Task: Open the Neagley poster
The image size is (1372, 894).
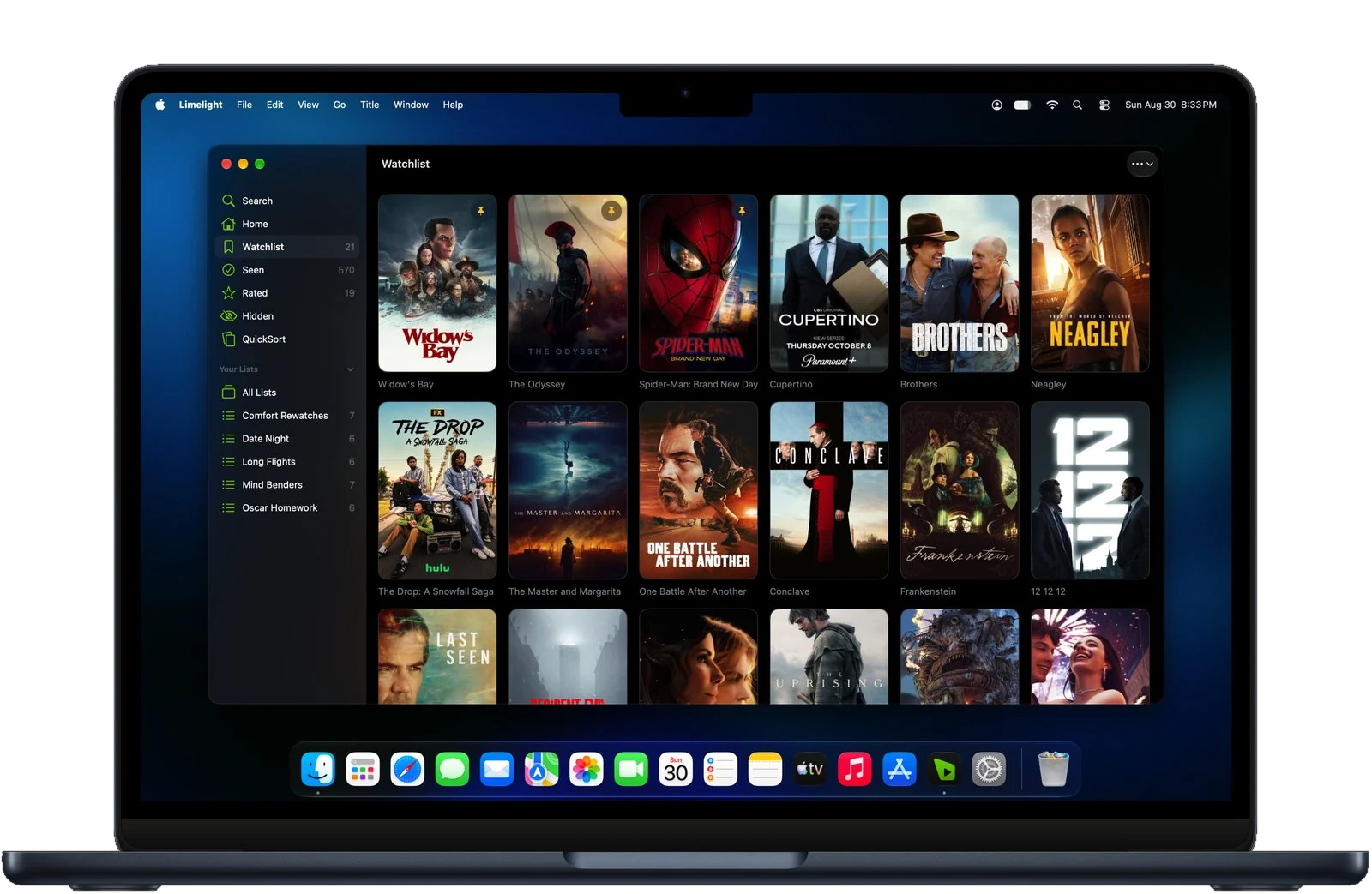Action: 1090,283
